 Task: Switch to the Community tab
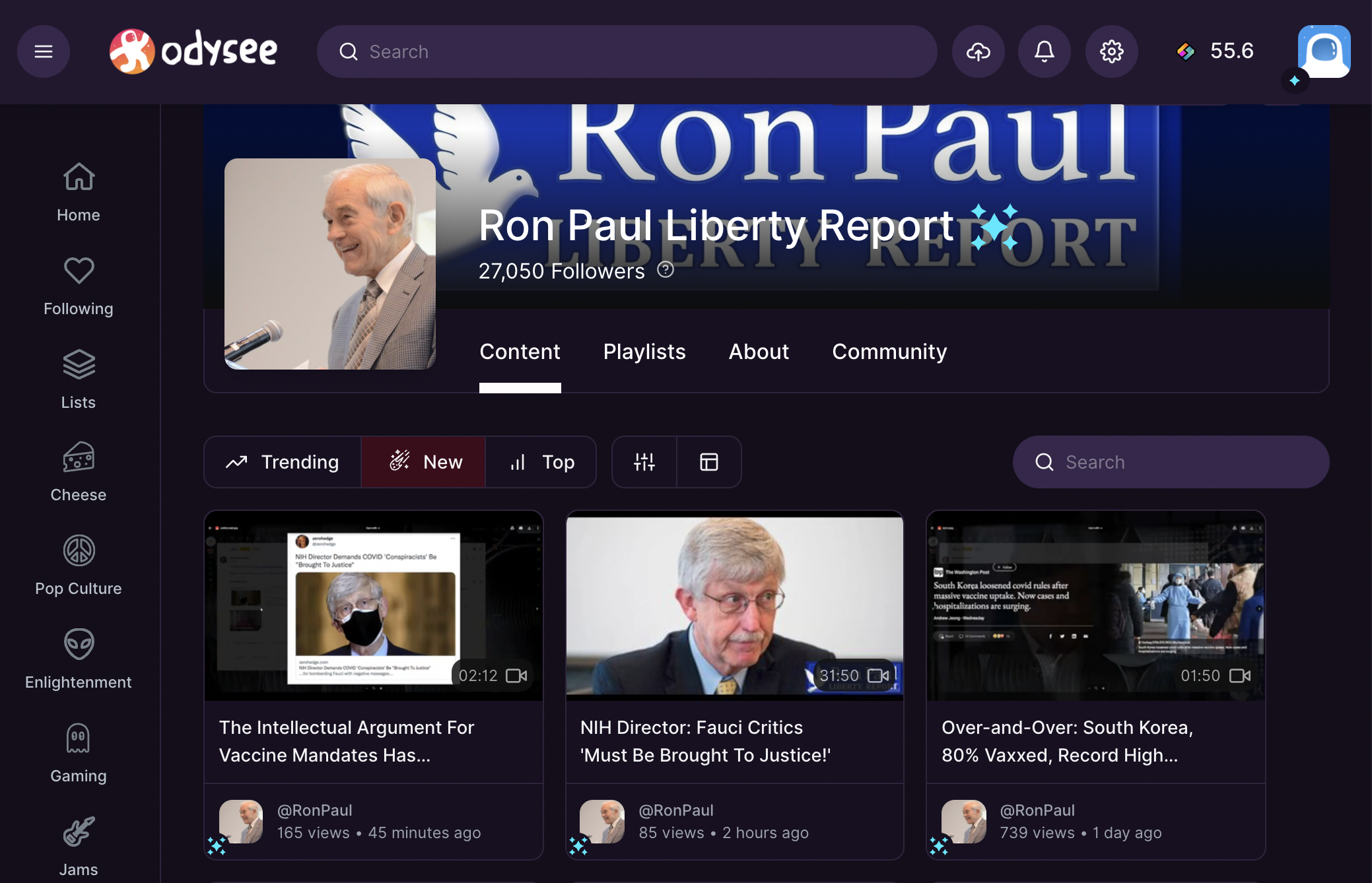point(889,352)
